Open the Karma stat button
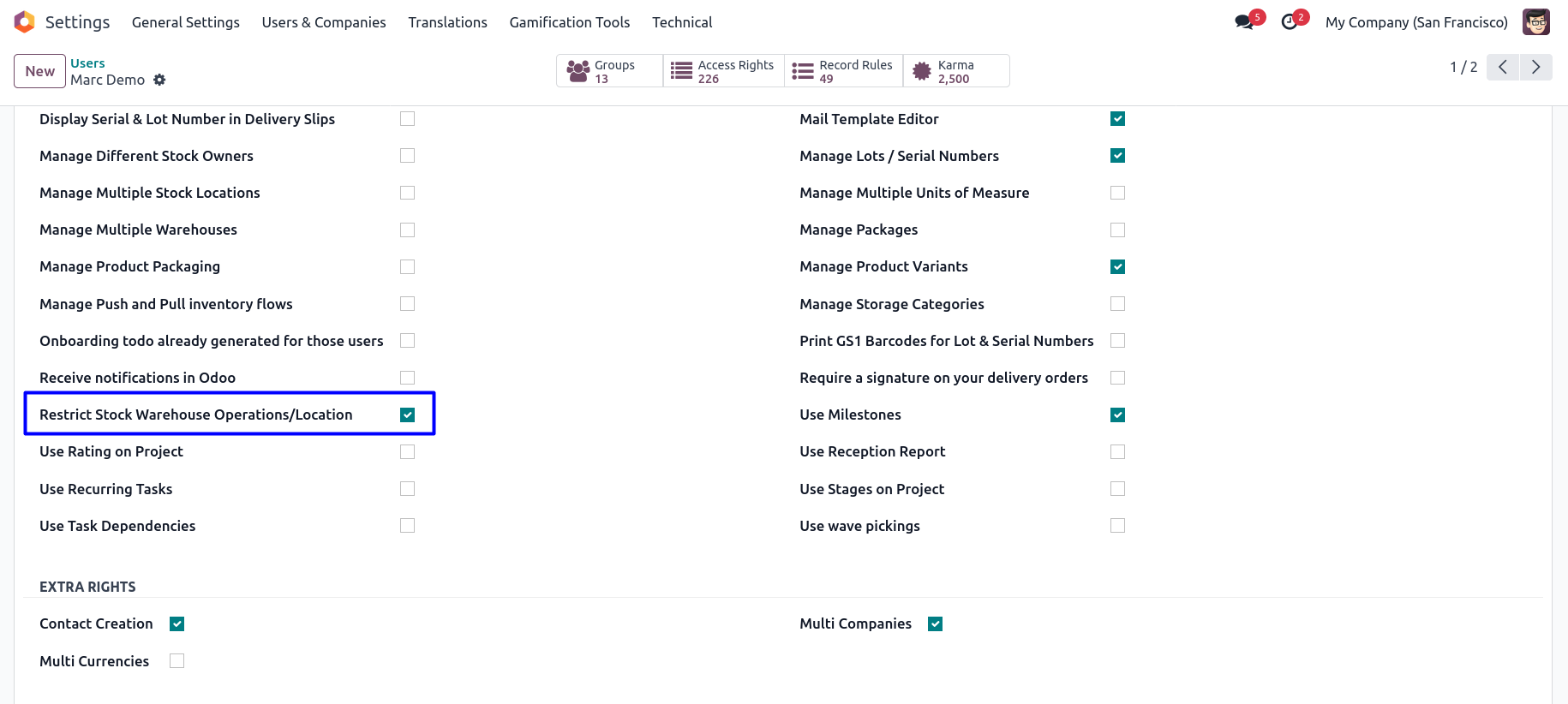Image resolution: width=1568 pixels, height=704 pixels. [955, 71]
